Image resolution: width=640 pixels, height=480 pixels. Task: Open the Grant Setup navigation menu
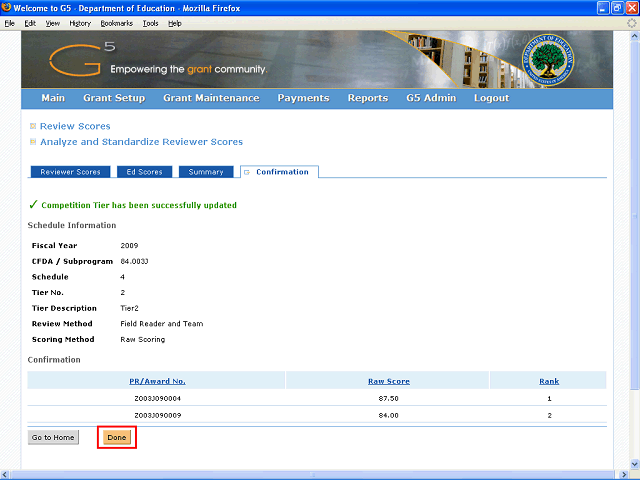[x=114, y=98]
